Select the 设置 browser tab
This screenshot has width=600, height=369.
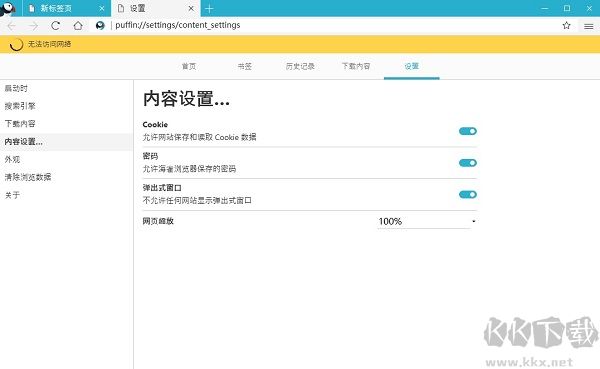coord(155,8)
